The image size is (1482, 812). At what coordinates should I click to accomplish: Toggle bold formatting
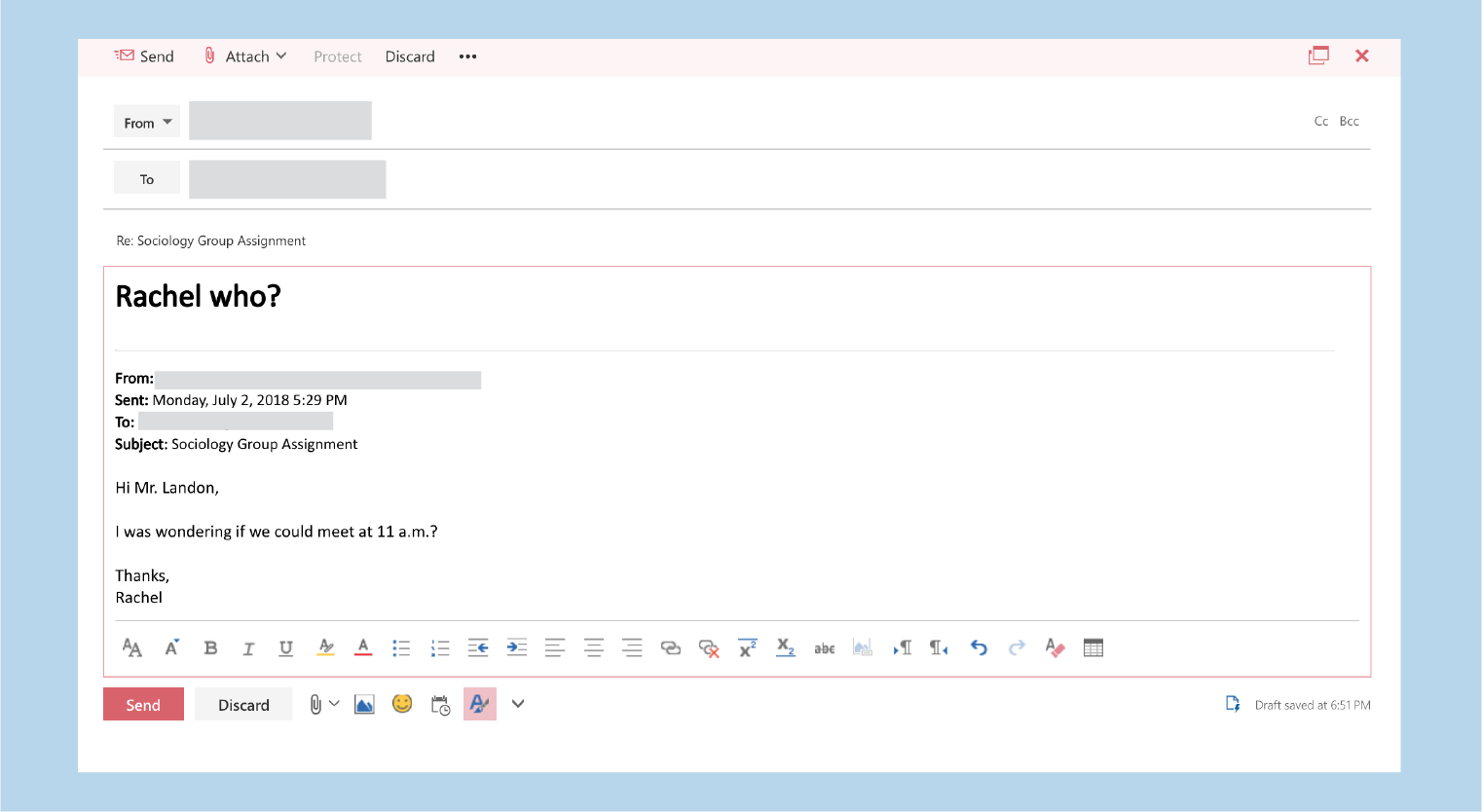(210, 647)
